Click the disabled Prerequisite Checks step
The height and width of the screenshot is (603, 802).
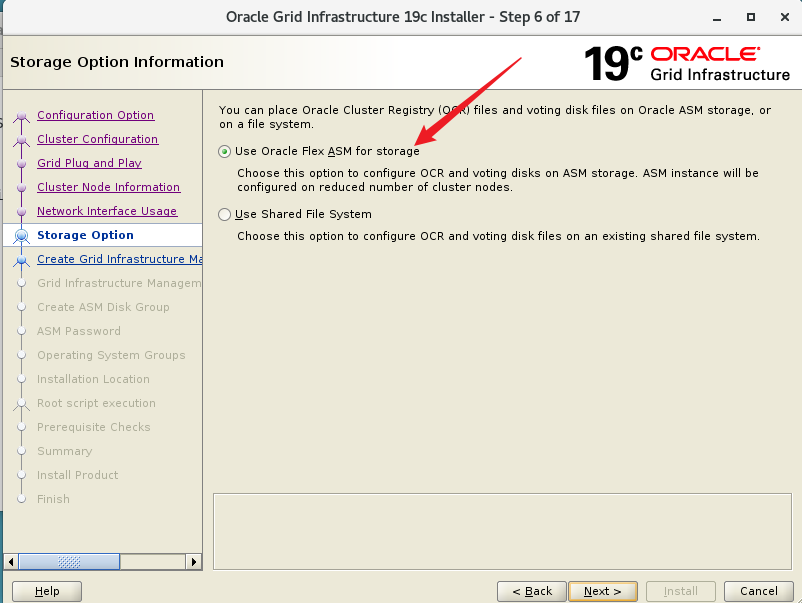tap(94, 428)
